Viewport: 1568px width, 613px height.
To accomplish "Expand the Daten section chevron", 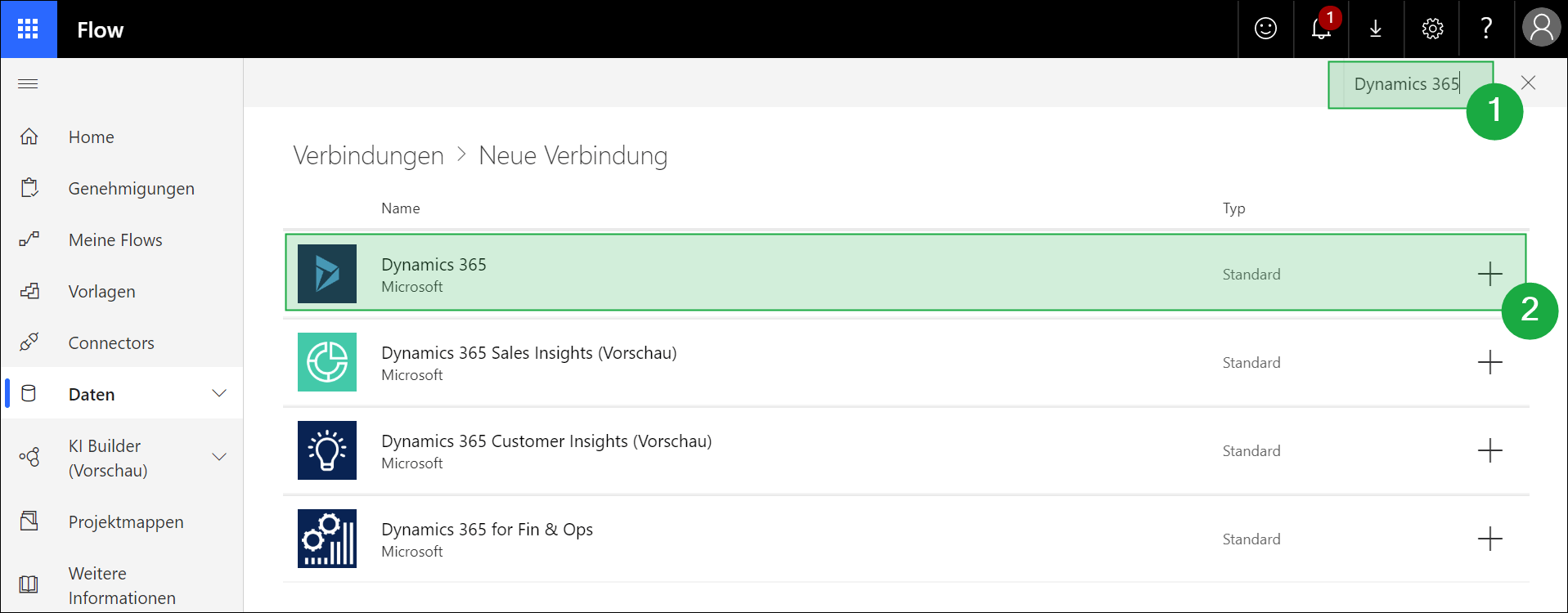I will click(x=219, y=393).
